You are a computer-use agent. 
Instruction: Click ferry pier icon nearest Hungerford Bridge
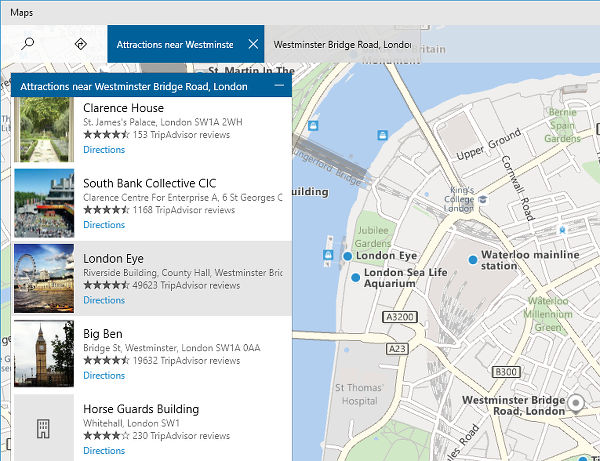click(x=313, y=125)
